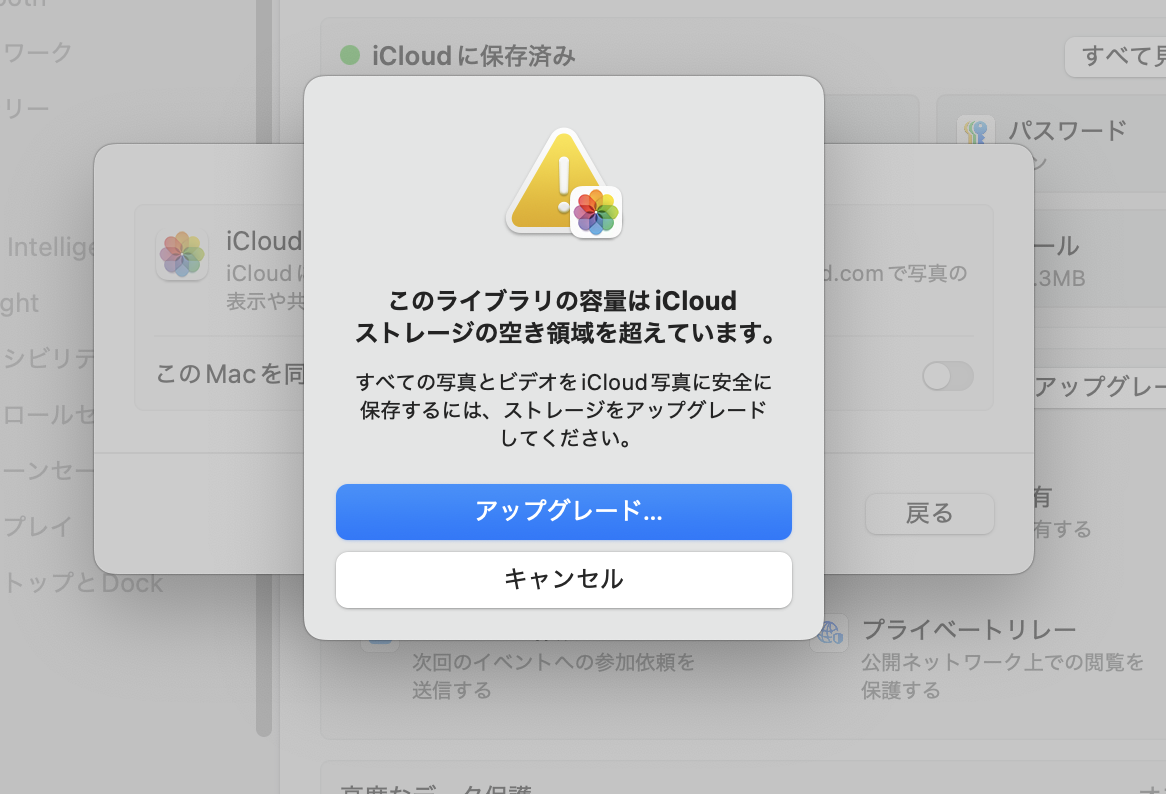Click the プライベートリレー globe icon
Viewport: 1166px width, 794px height.
(x=830, y=633)
